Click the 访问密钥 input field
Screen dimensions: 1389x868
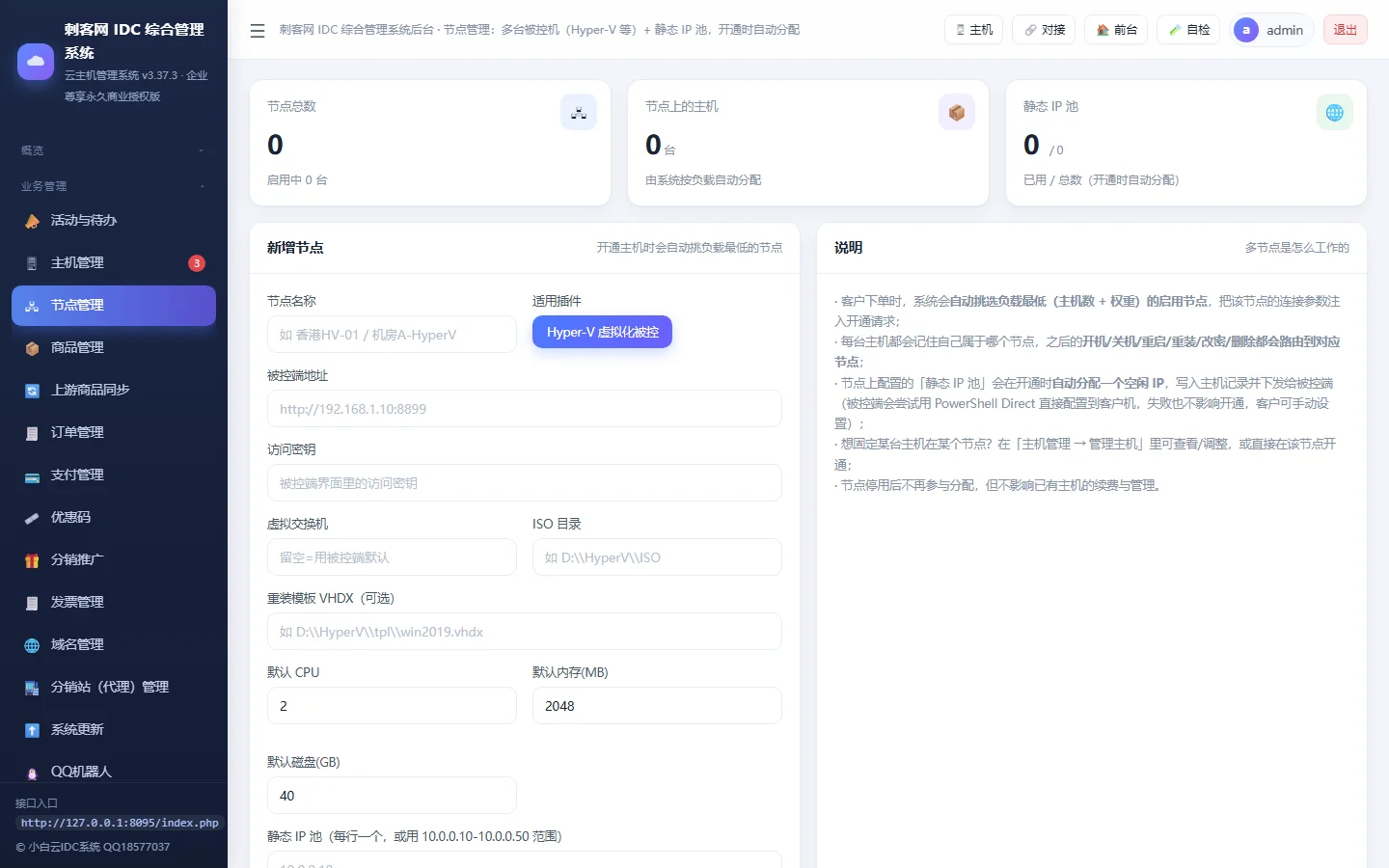525,483
